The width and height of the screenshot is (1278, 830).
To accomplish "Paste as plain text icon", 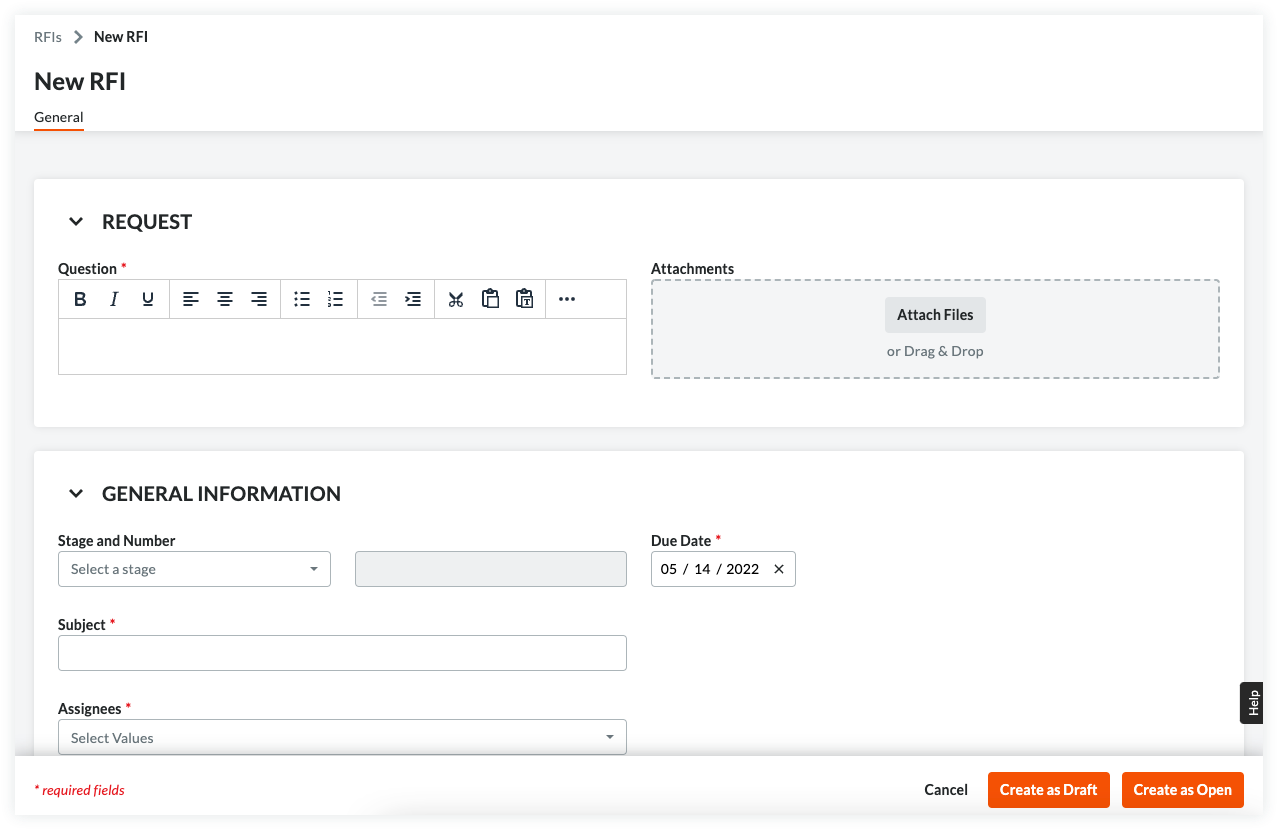I will (524, 299).
